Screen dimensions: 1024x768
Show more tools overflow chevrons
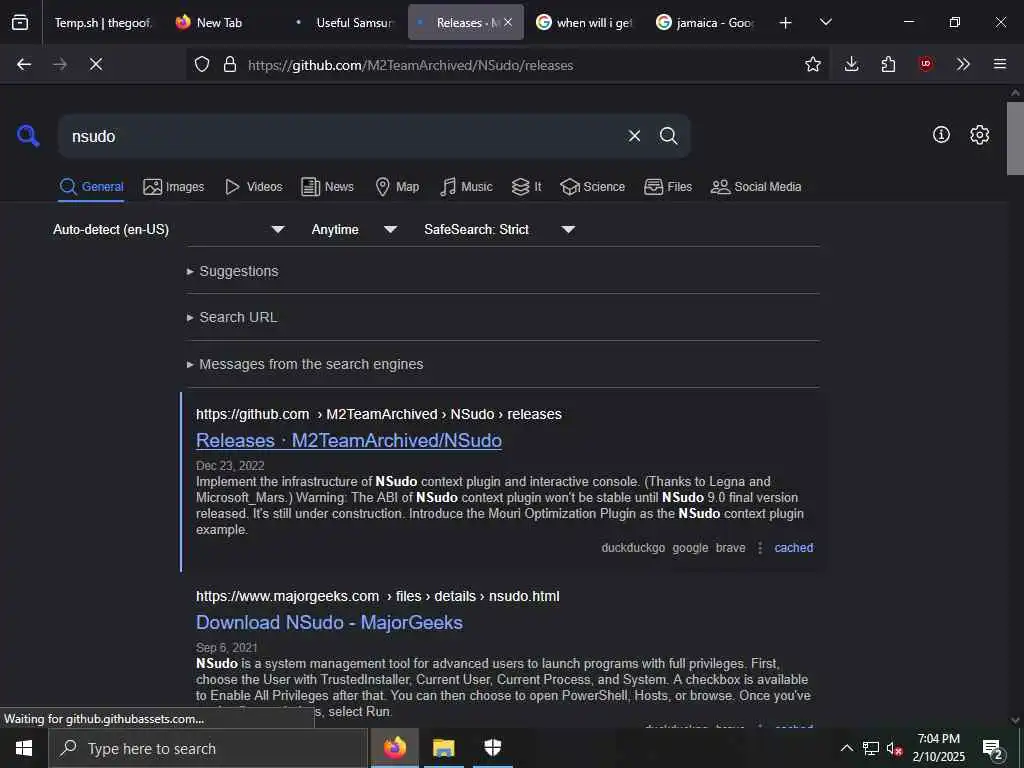point(963,64)
